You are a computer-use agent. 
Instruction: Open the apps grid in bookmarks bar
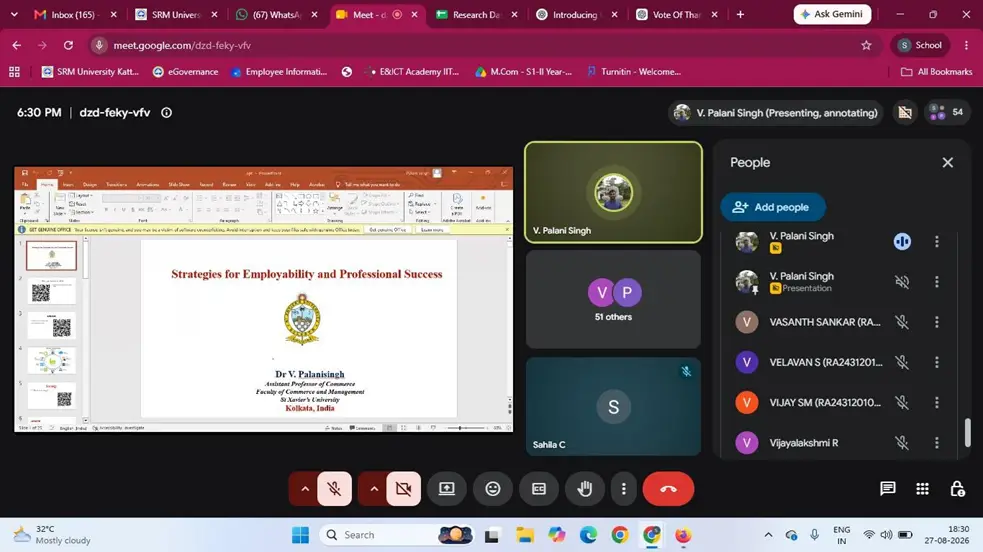14,72
